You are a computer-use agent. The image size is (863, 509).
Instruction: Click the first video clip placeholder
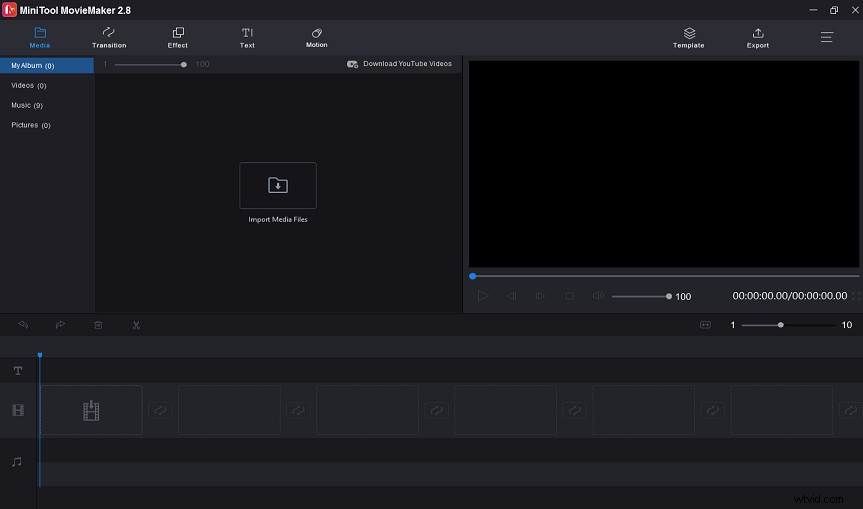click(x=91, y=411)
